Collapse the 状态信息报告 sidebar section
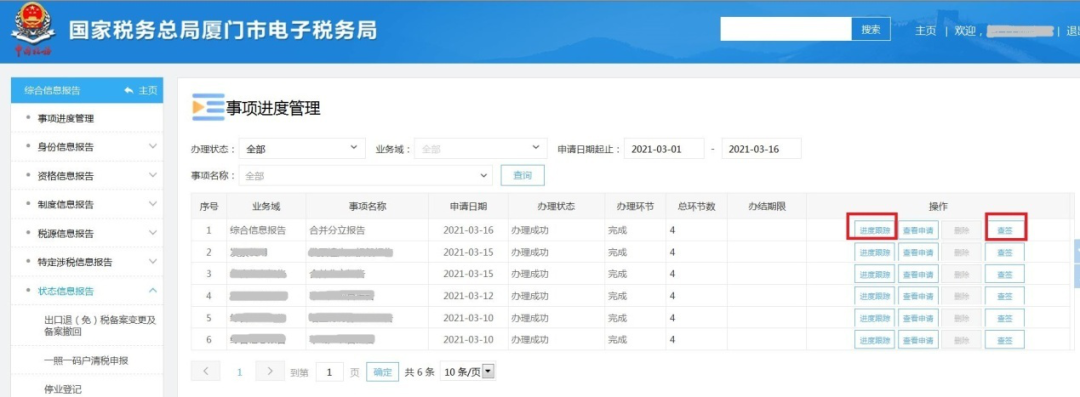This screenshot has height=397, width=1080. coord(87,291)
